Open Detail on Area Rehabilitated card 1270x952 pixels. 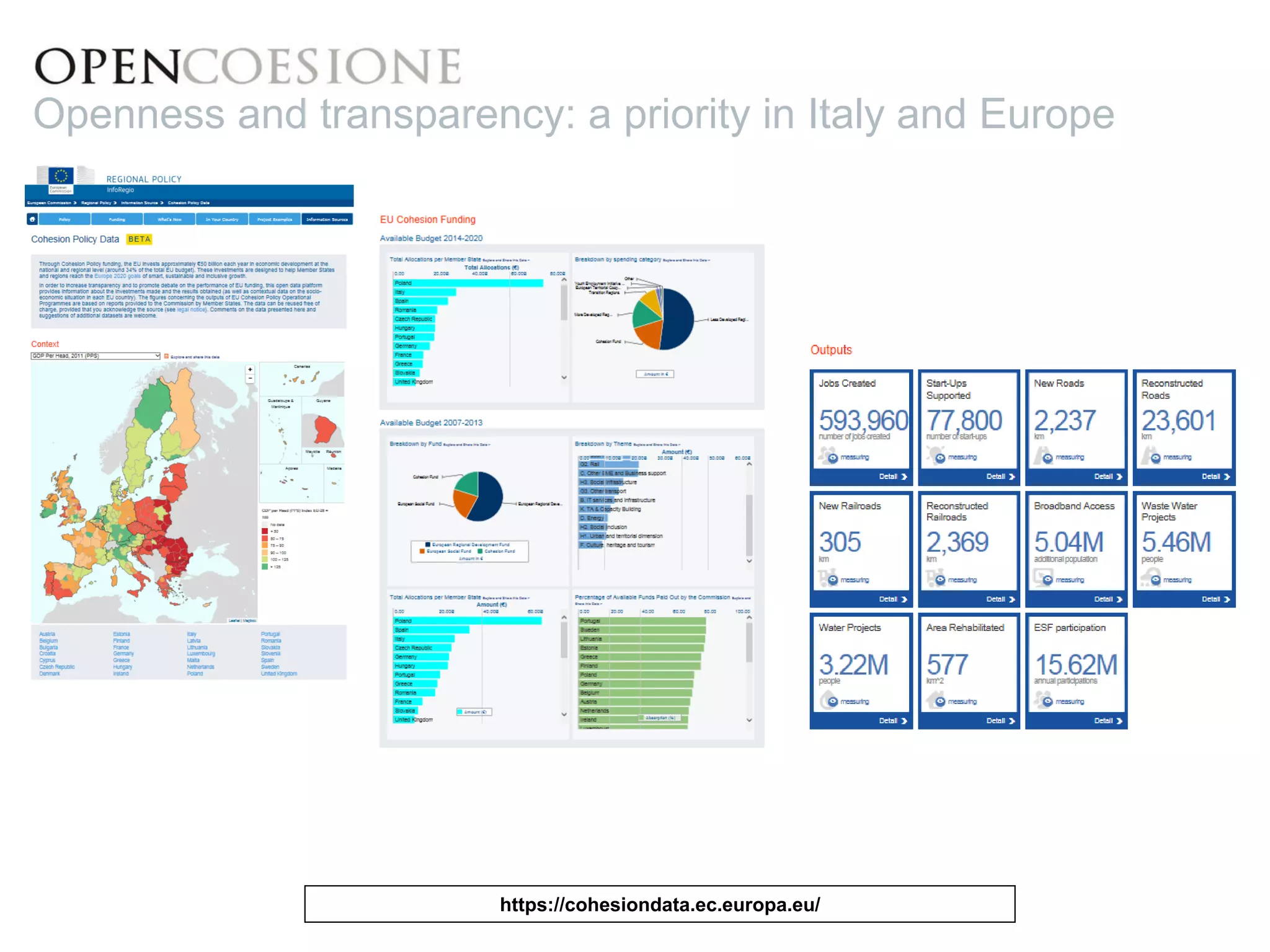coord(1000,721)
